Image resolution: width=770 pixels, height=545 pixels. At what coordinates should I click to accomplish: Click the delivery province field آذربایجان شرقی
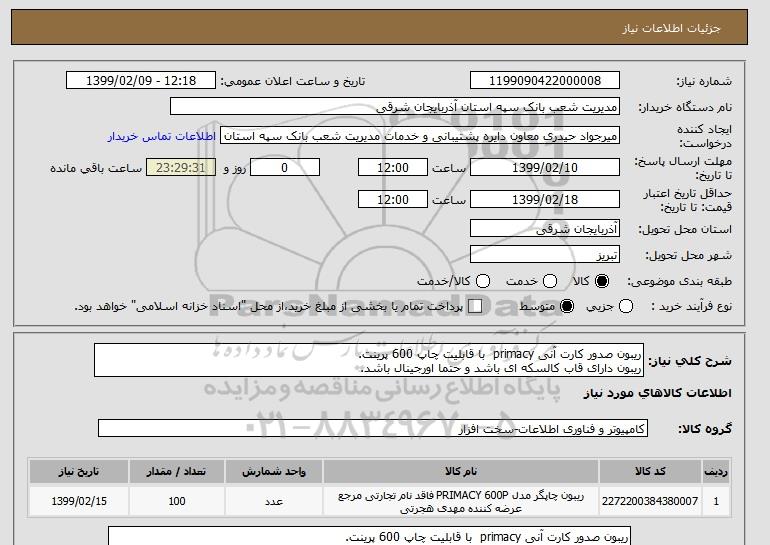(x=545, y=229)
